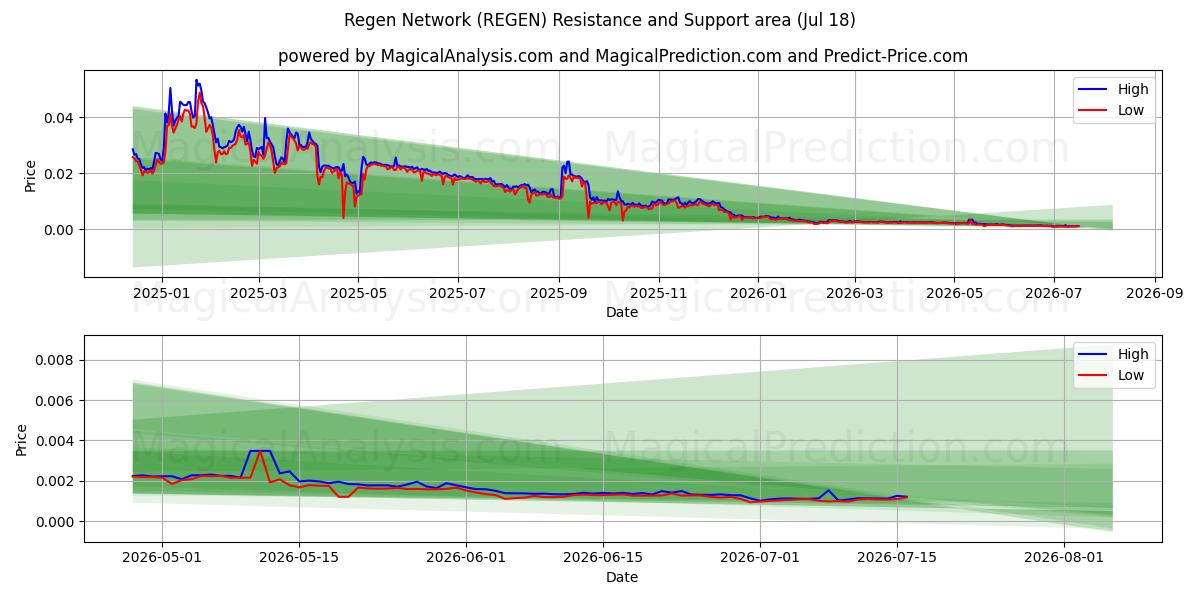
Task: Click the top chart x-axis label '2026-01'
Action: [758, 294]
